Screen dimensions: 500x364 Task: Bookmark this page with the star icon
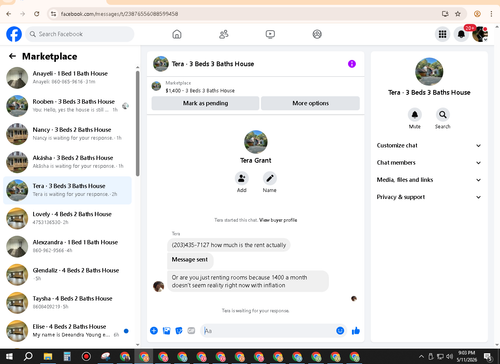click(x=458, y=14)
